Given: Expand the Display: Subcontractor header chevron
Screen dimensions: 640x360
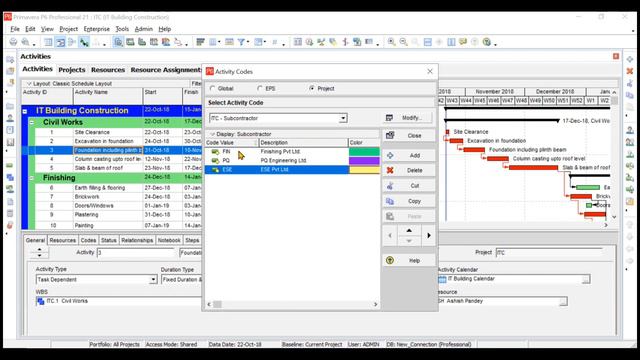Looking at the screenshot, I should pyautogui.click(x=212, y=134).
